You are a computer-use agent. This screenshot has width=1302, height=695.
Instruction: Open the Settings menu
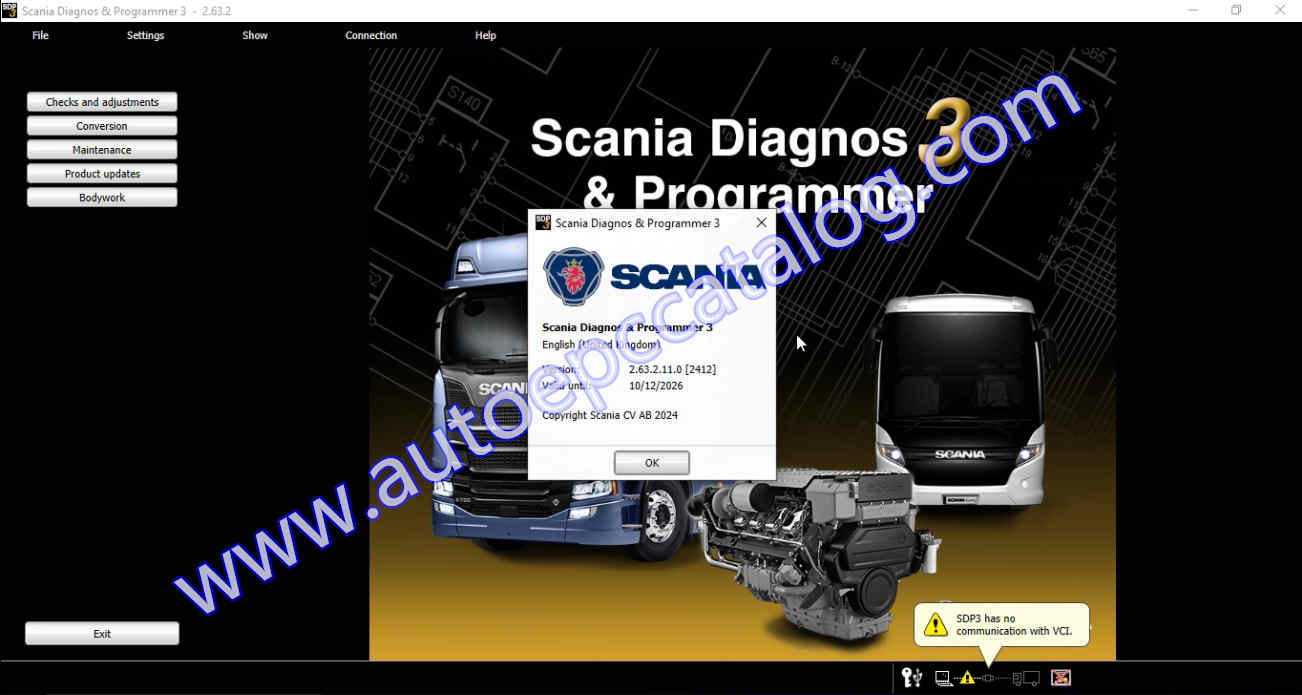point(145,35)
